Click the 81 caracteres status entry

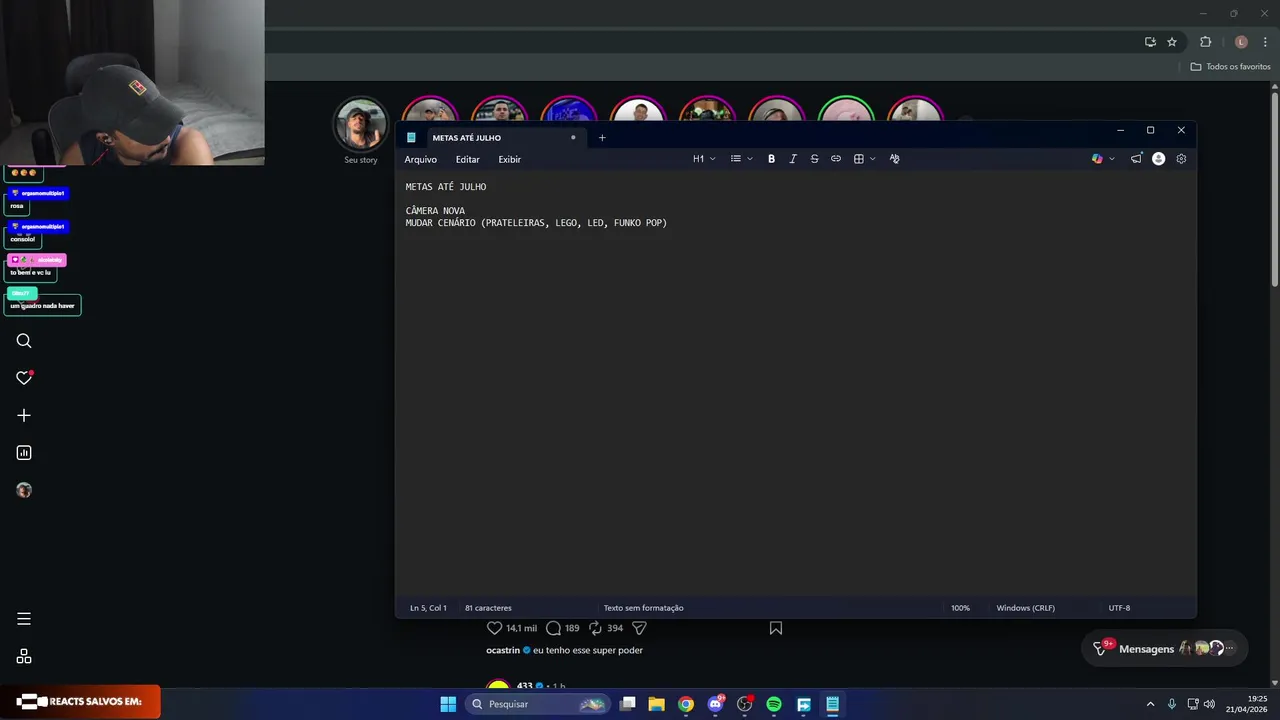488,608
